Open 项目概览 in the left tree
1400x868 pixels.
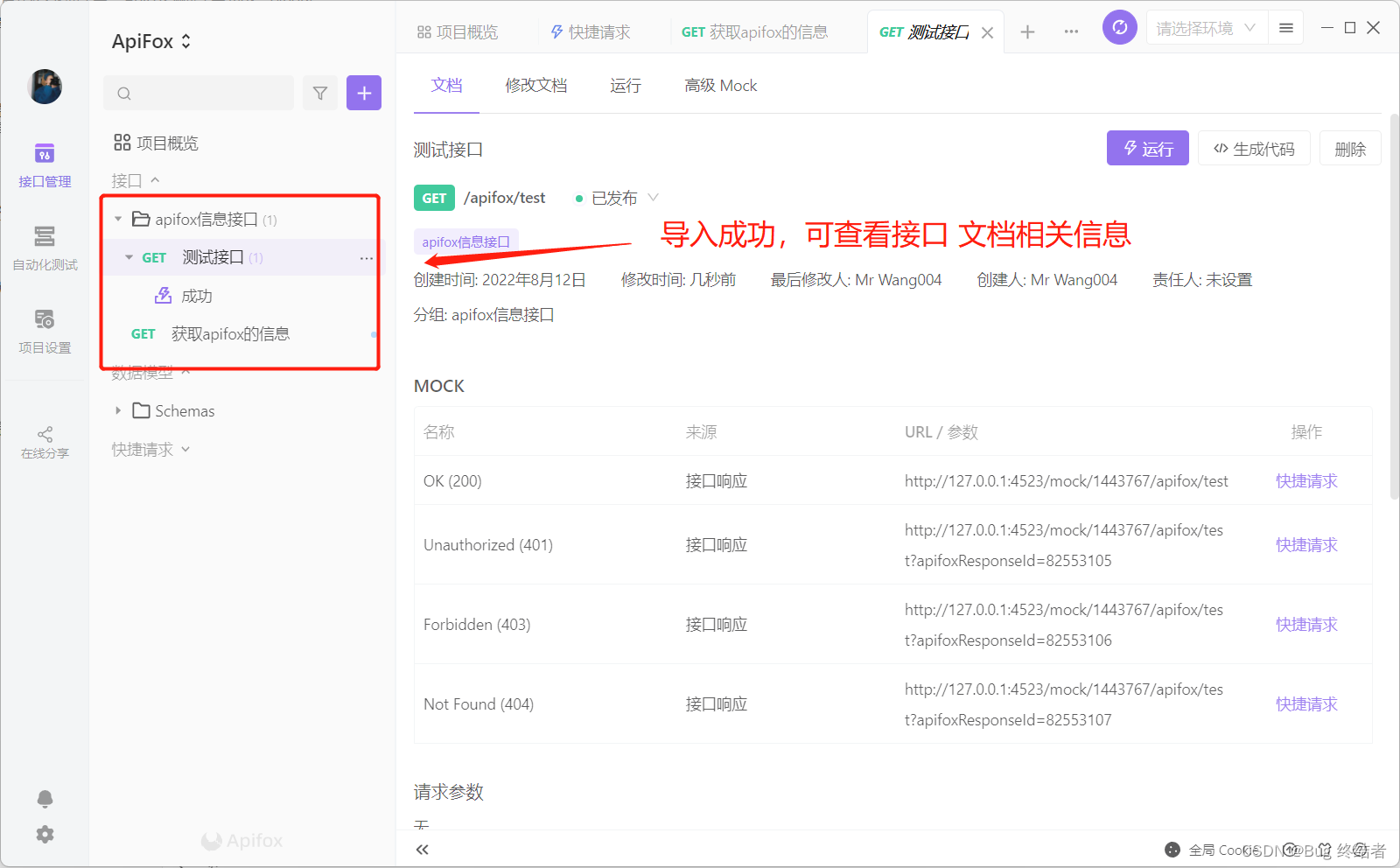click(x=157, y=143)
